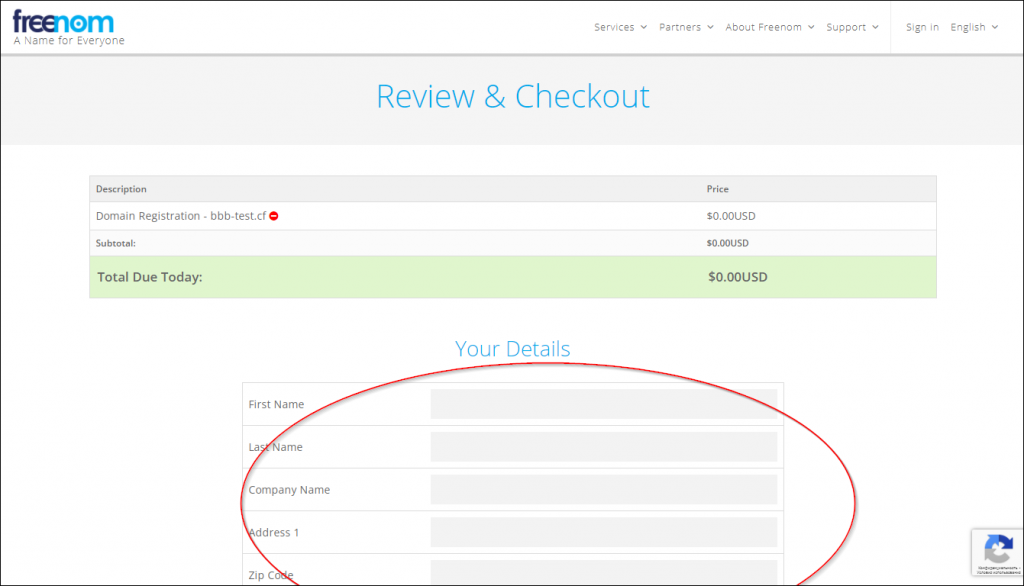Select the Address 1 text field
This screenshot has height=586, width=1024.
(603, 532)
